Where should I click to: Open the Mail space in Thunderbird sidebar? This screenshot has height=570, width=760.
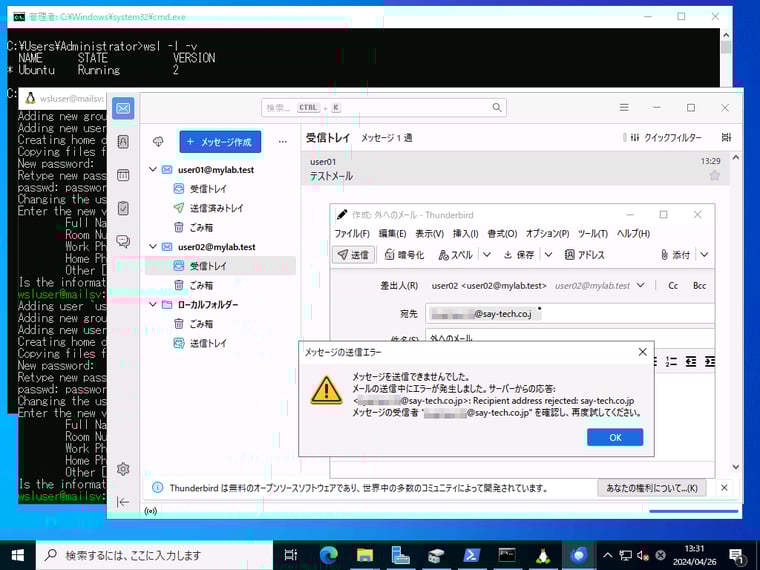point(123,108)
